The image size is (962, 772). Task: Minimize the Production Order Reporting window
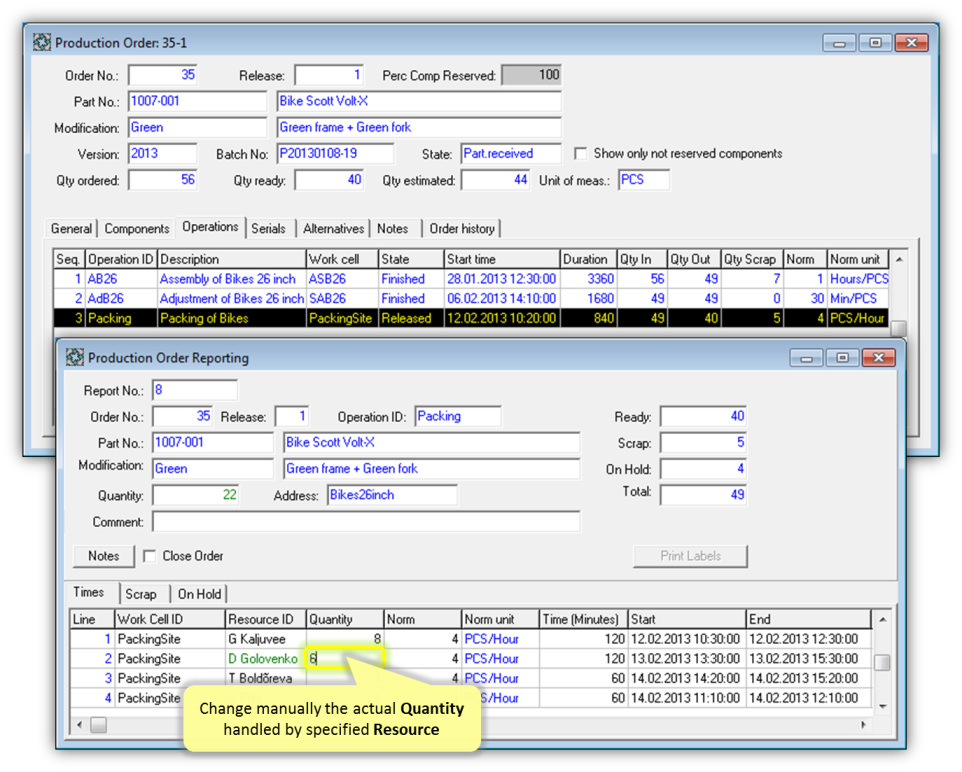point(806,358)
